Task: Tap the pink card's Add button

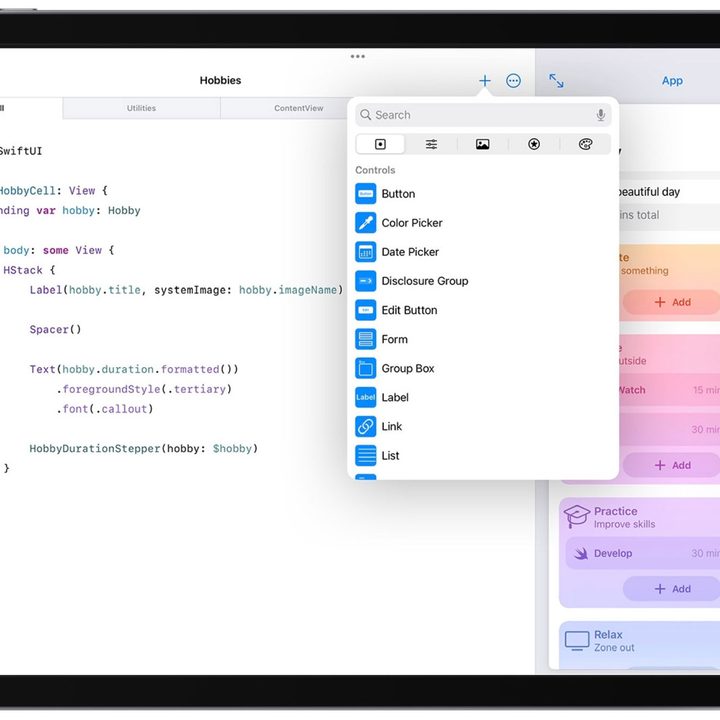Action: coord(672,465)
